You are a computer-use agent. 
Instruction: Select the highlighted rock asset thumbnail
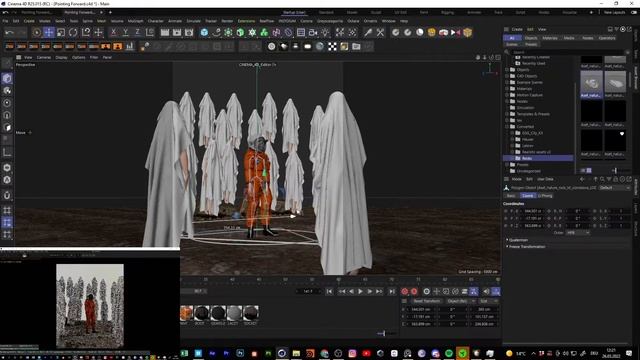tap(591, 84)
